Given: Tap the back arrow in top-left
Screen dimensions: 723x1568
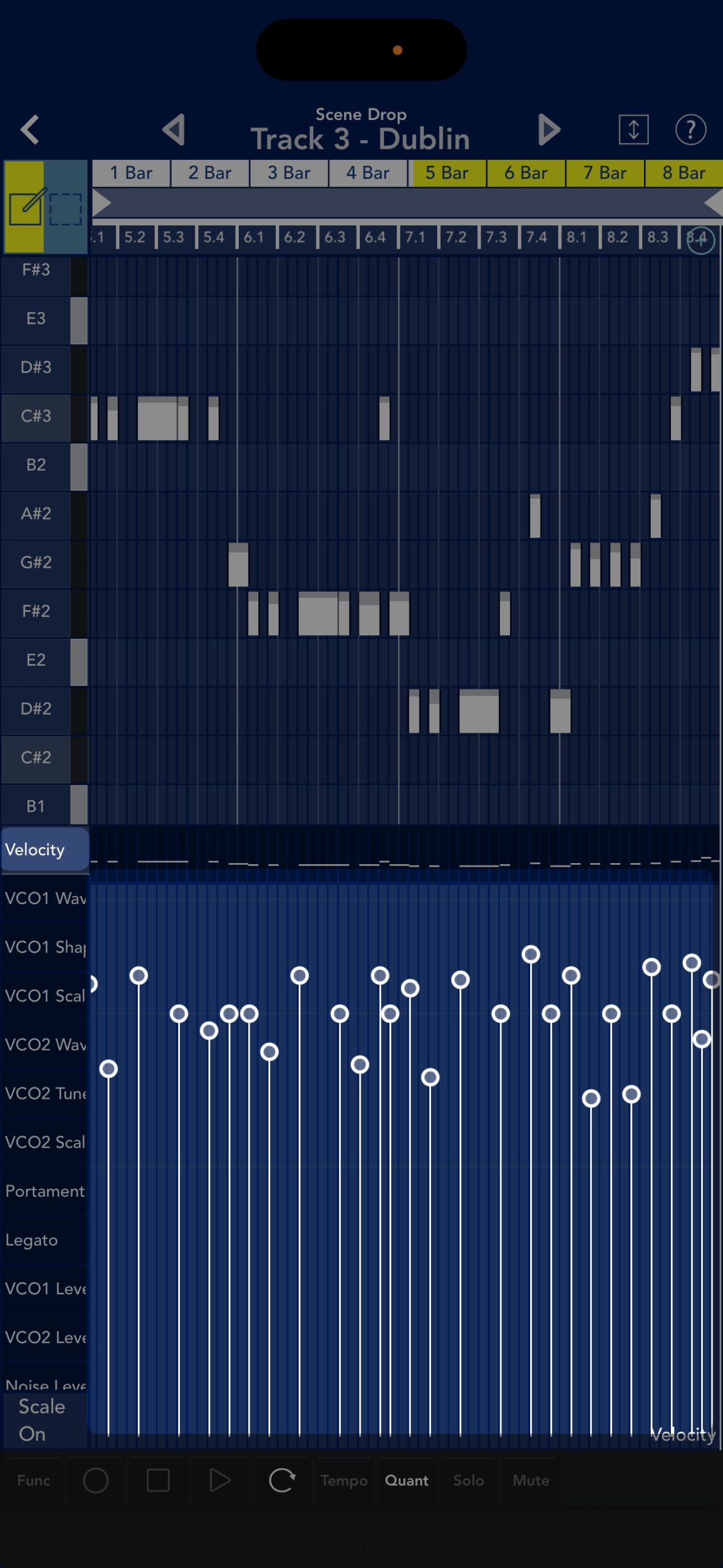Looking at the screenshot, I should [x=29, y=130].
